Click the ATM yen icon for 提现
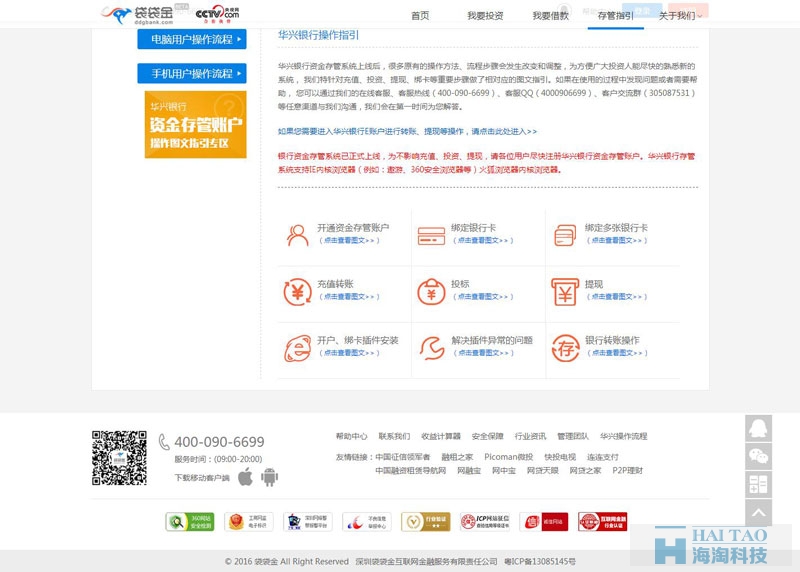The height and width of the screenshot is (572, 800). pos(565,292)
